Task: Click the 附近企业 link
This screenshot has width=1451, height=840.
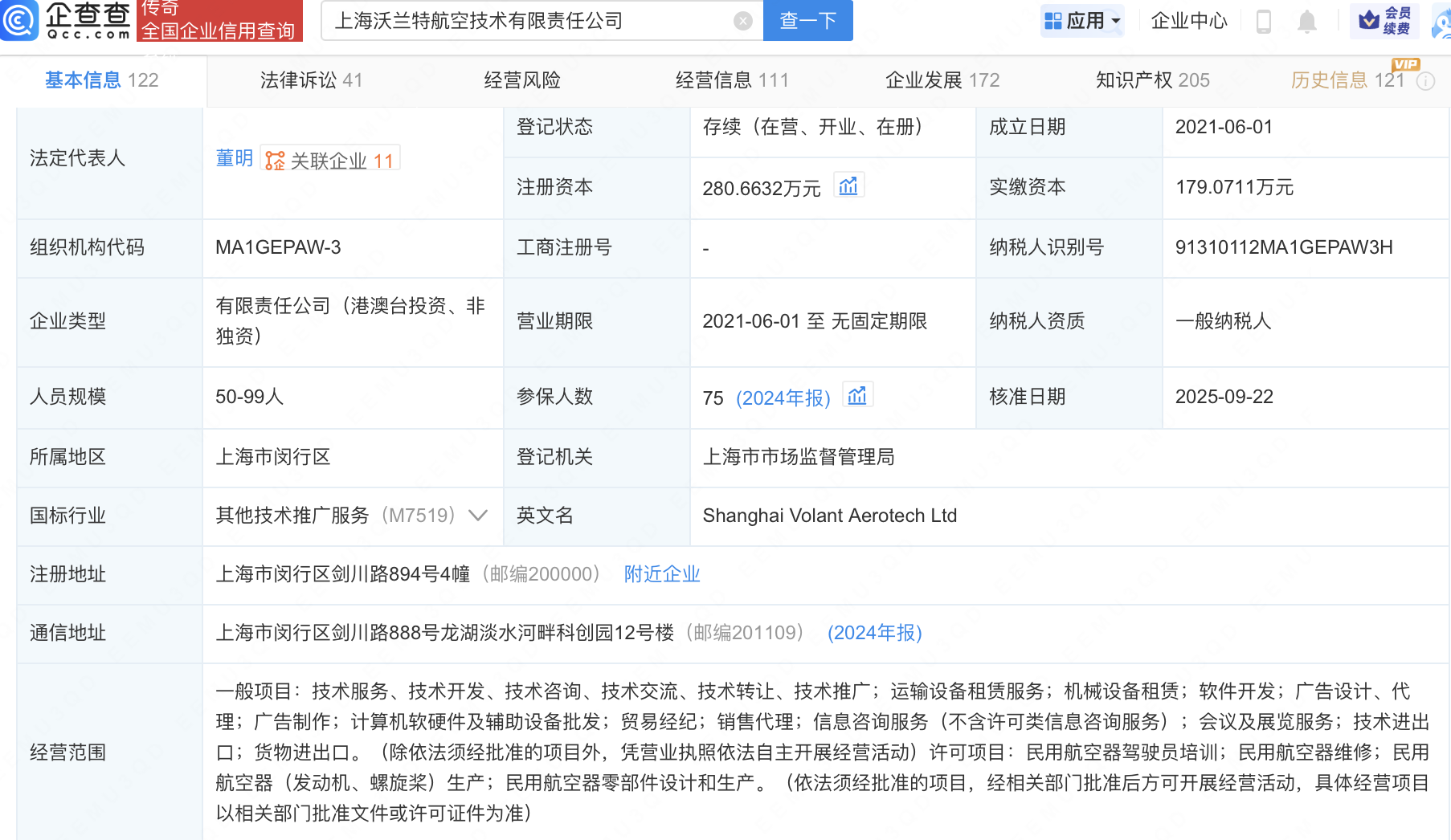Action: pos(662,574)
